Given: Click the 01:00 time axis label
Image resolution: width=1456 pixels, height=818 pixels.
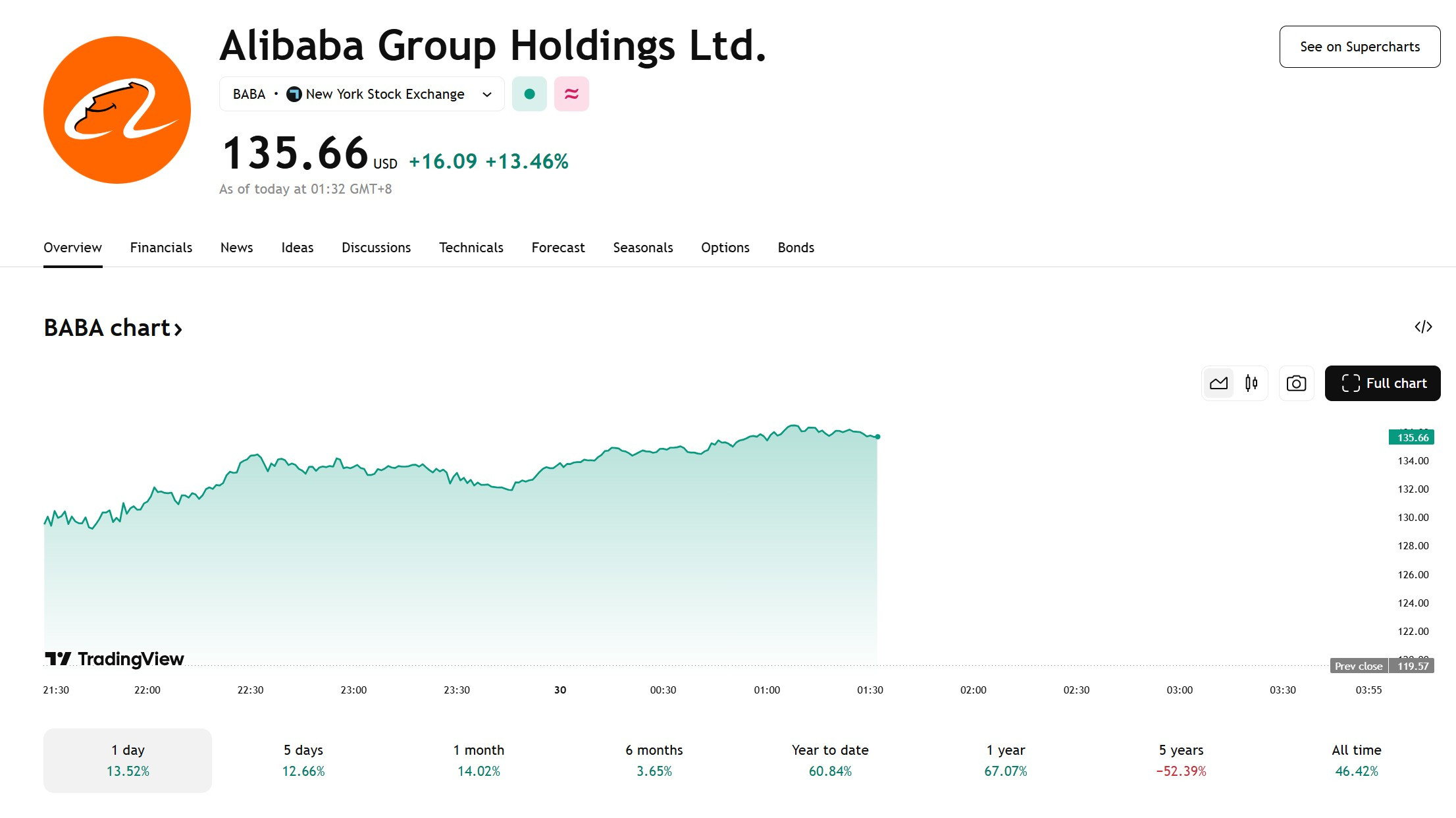Looking at the screenshot, I should [x=767, y=690].
